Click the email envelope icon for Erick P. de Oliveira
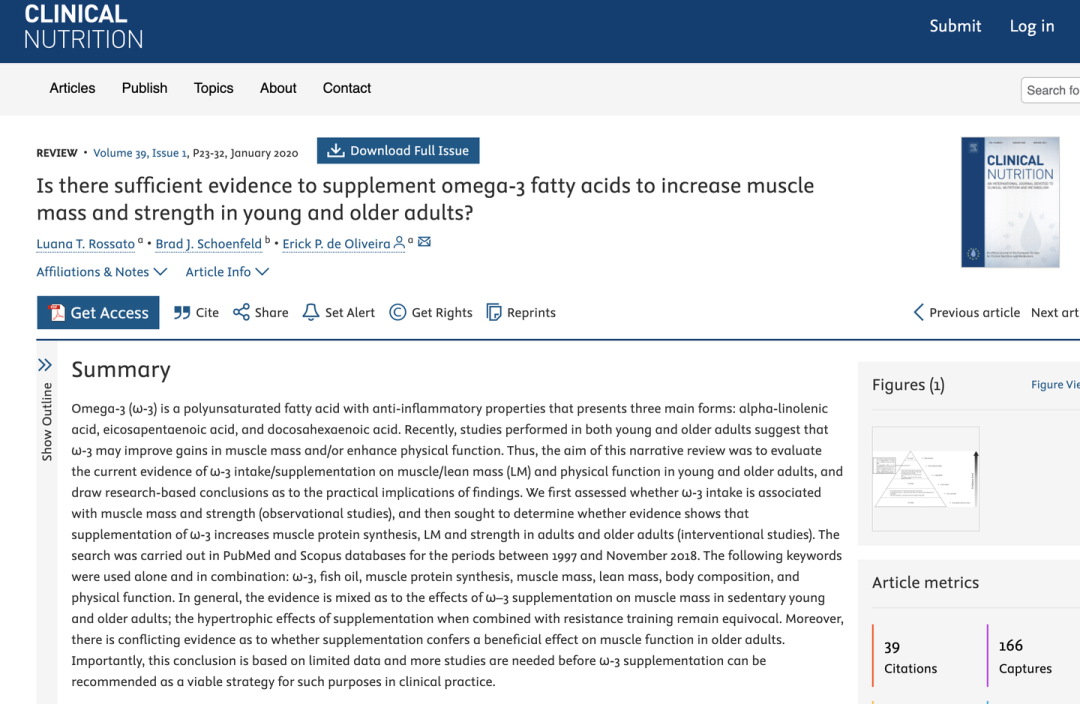Viewport: 1080px width, 704px height. coord(424,242)
